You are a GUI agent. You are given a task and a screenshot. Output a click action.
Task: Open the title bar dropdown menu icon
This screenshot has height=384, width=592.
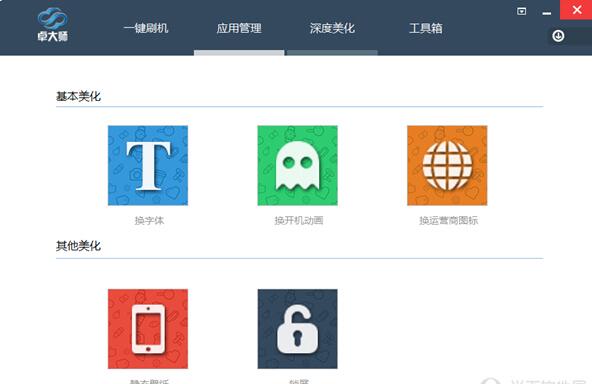[521, 11]
